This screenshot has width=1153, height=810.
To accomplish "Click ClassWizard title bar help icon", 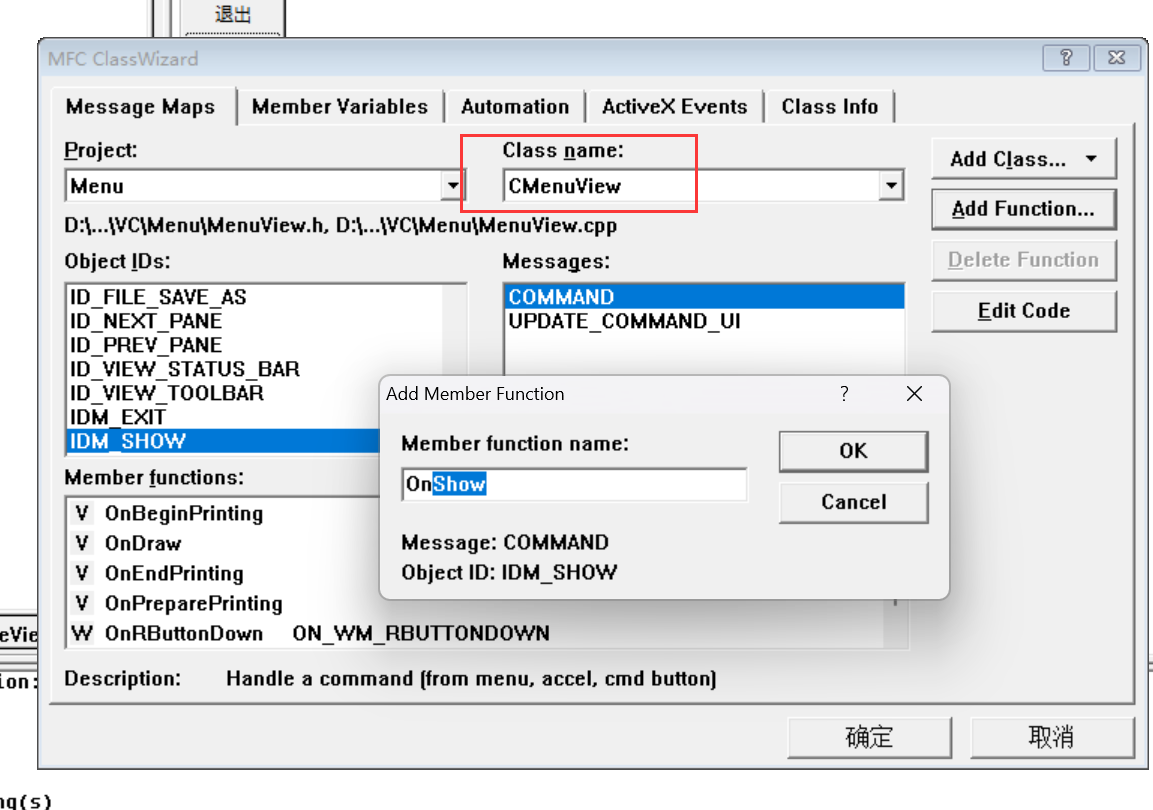I will [1065, 57].
